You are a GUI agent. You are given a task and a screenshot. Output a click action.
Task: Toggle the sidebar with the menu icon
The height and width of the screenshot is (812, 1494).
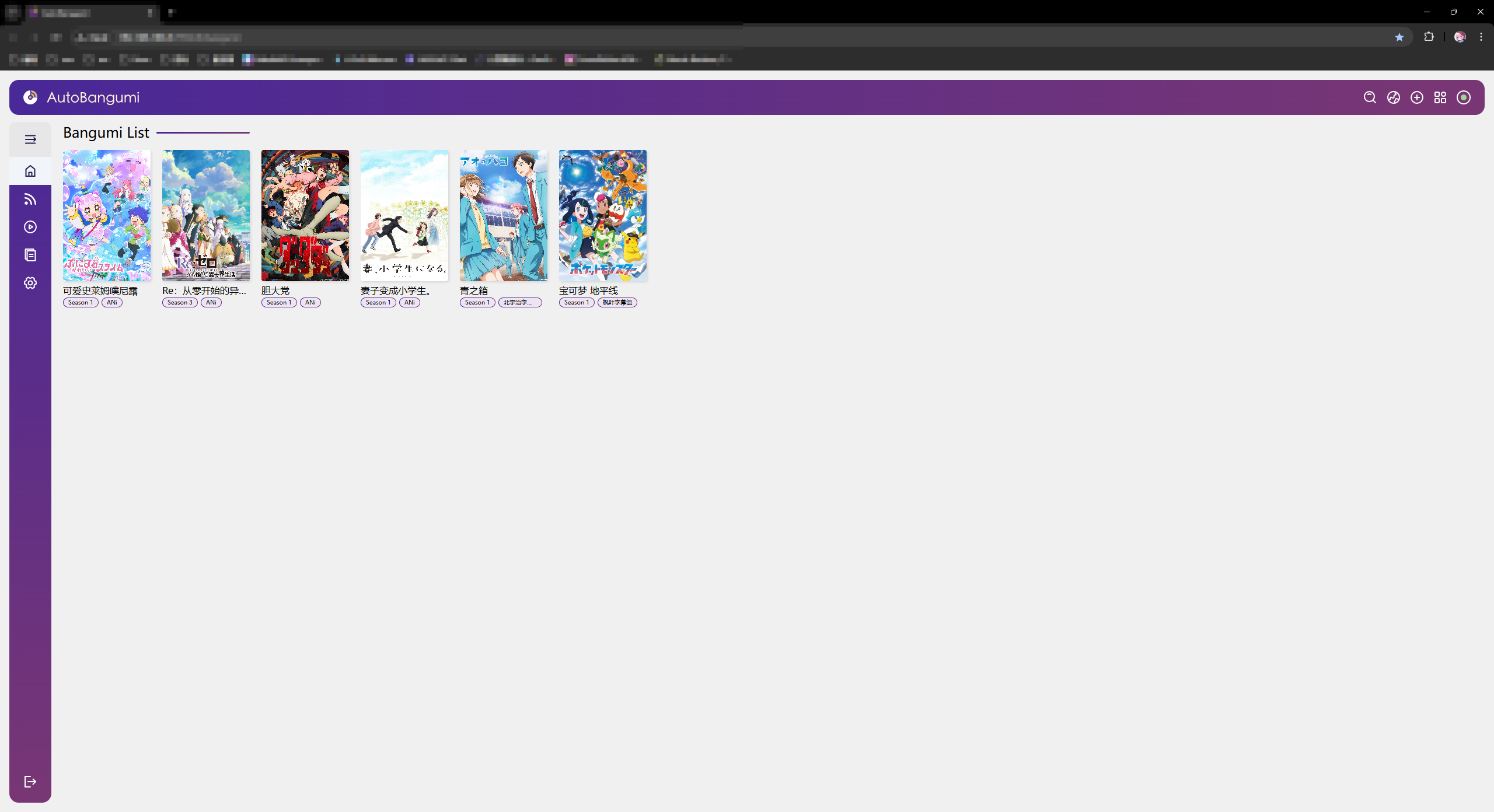tap(30, 139)
